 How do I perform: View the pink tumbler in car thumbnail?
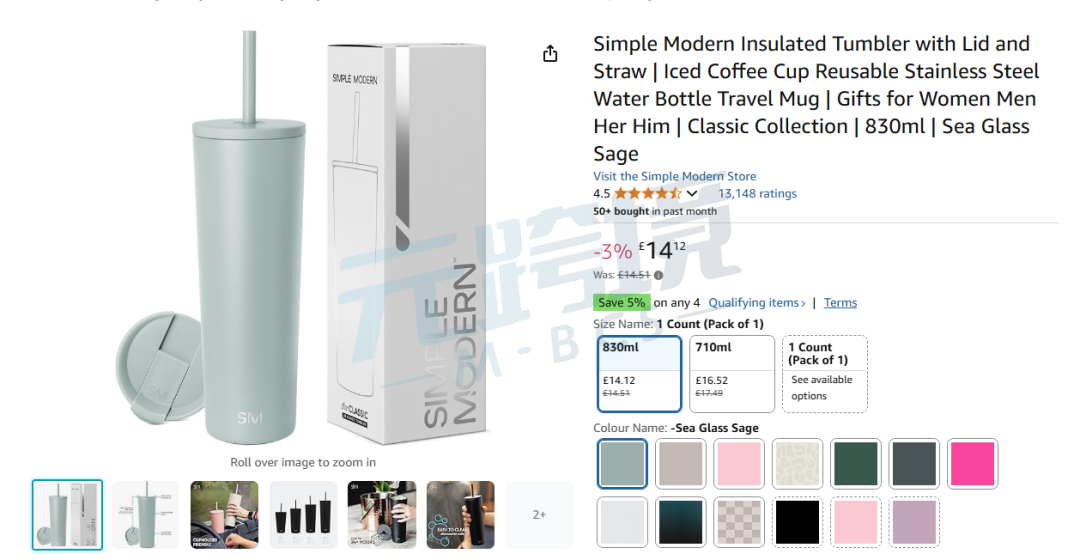(225, 515)
